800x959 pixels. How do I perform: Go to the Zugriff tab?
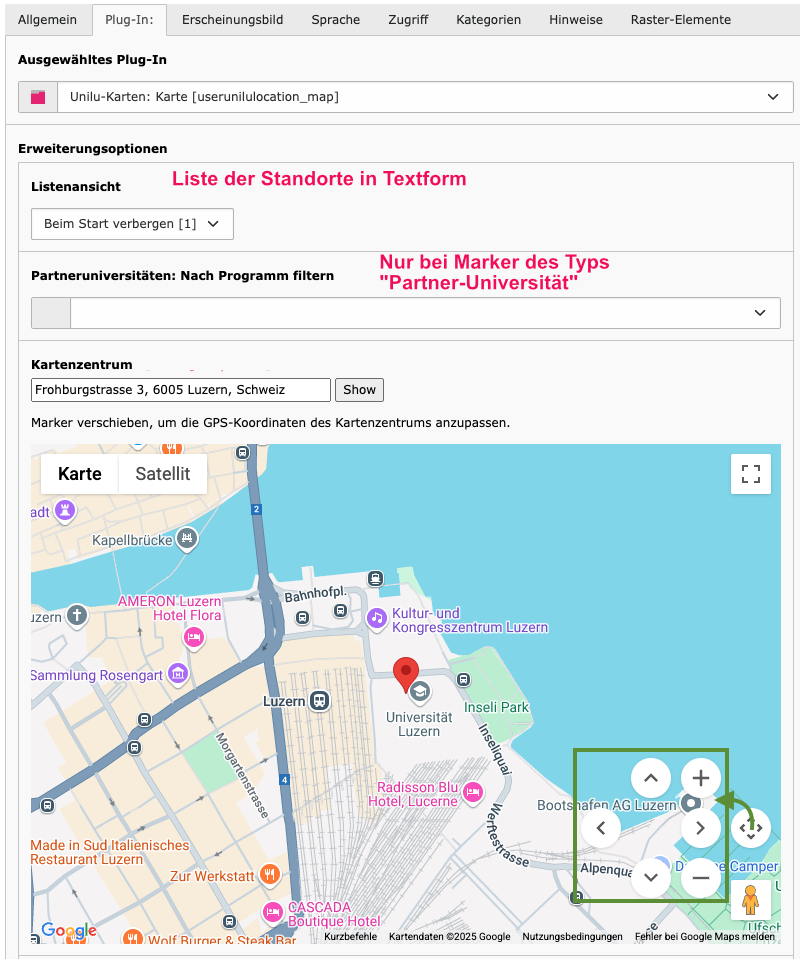[408, 20]
